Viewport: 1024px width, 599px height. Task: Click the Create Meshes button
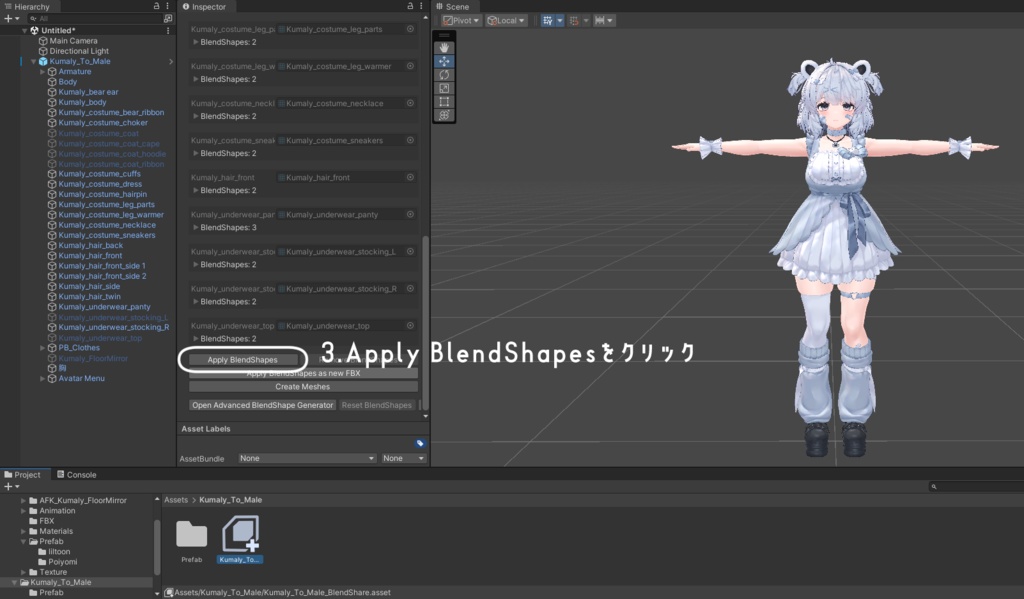point(303,386)
